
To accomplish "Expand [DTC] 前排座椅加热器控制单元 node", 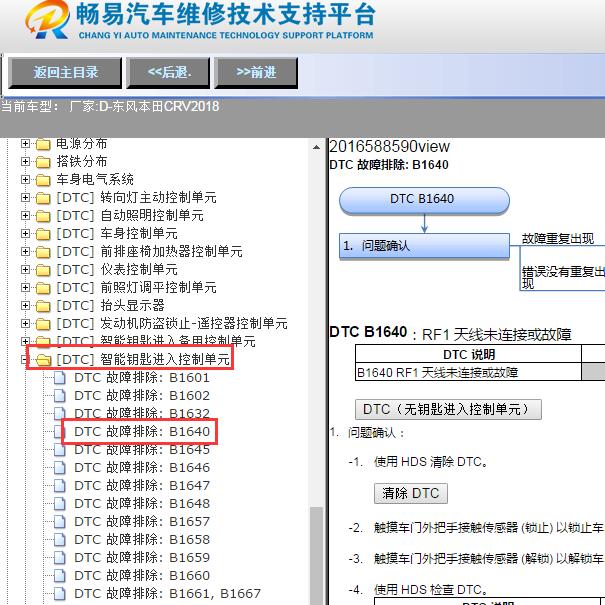I will (x=25, y=252).
